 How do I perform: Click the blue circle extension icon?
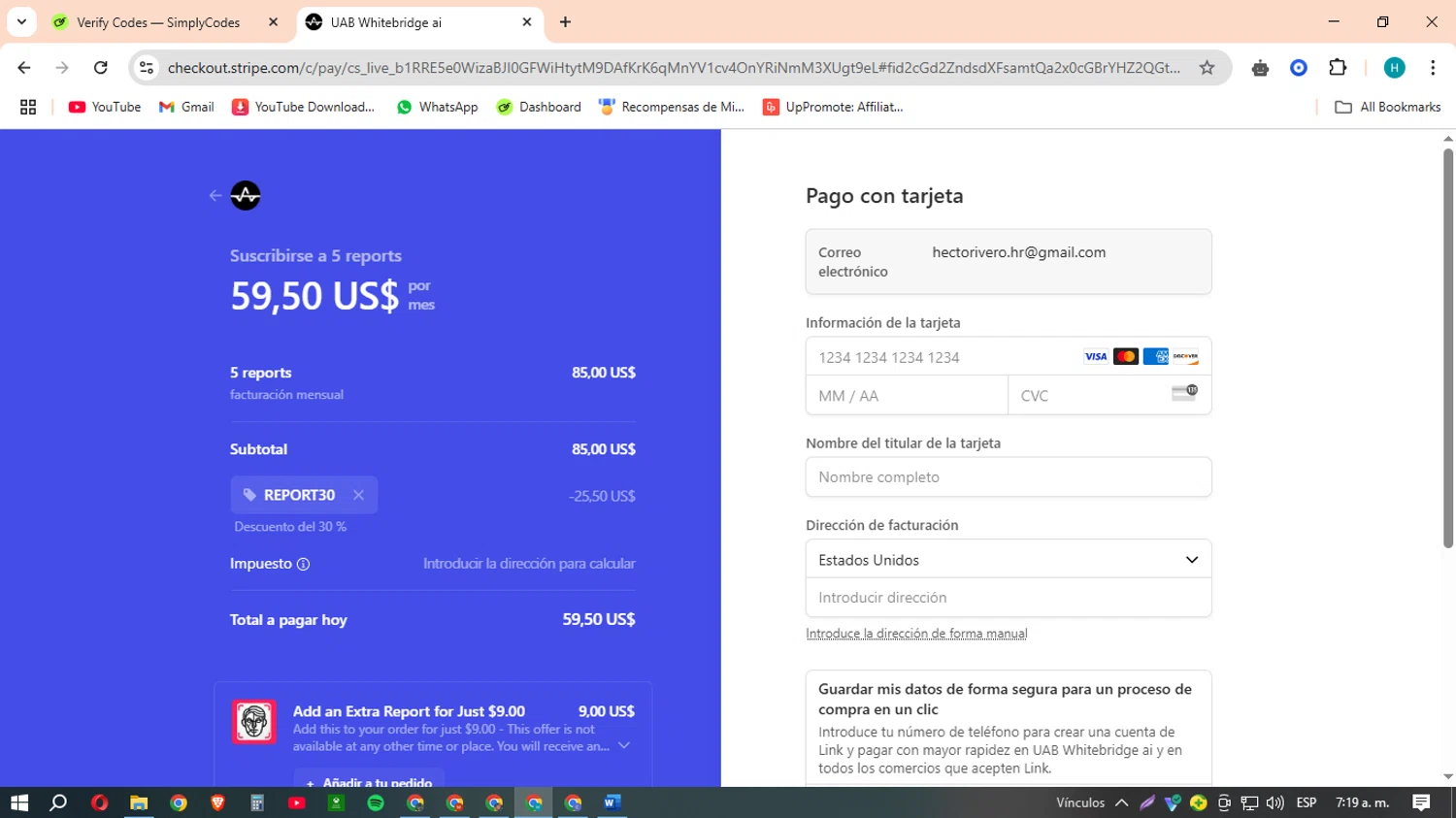[x=1299, y=68]
